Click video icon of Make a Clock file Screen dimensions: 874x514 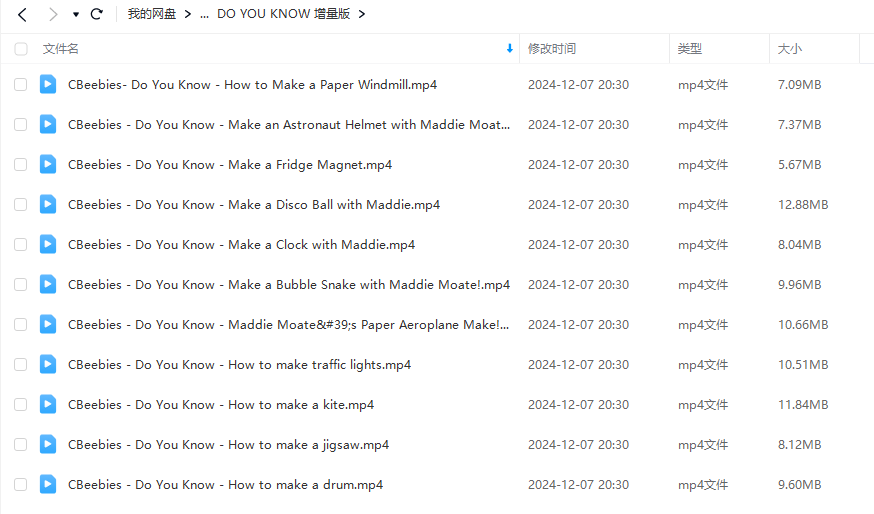(x=48, y=244)
